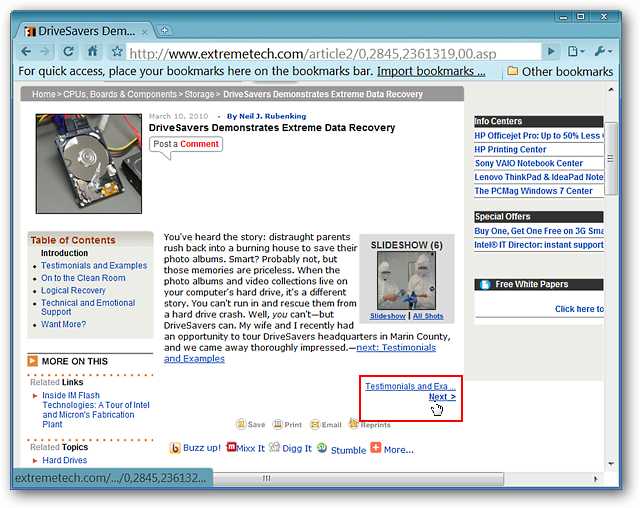Image resolution: width=640 pixels, height=508 pixels.
Task: Click Import bookmarks link
Action: (x=431, y=71)
